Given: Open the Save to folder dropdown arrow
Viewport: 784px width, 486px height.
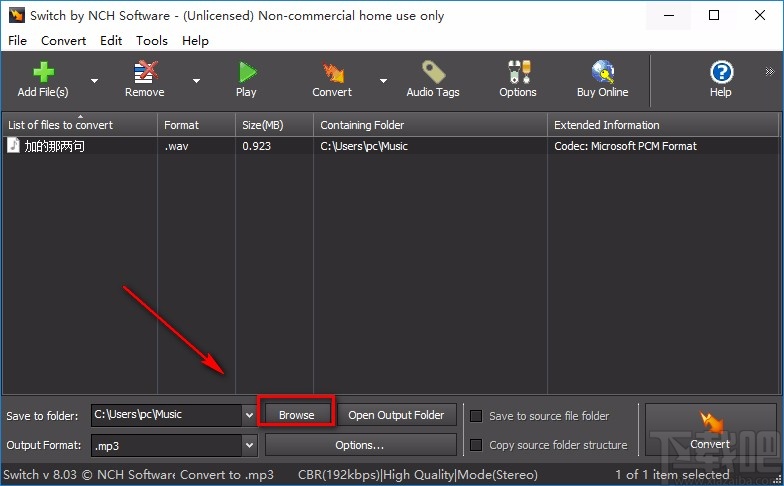Looking at the screenshot, I should point(249,415).
